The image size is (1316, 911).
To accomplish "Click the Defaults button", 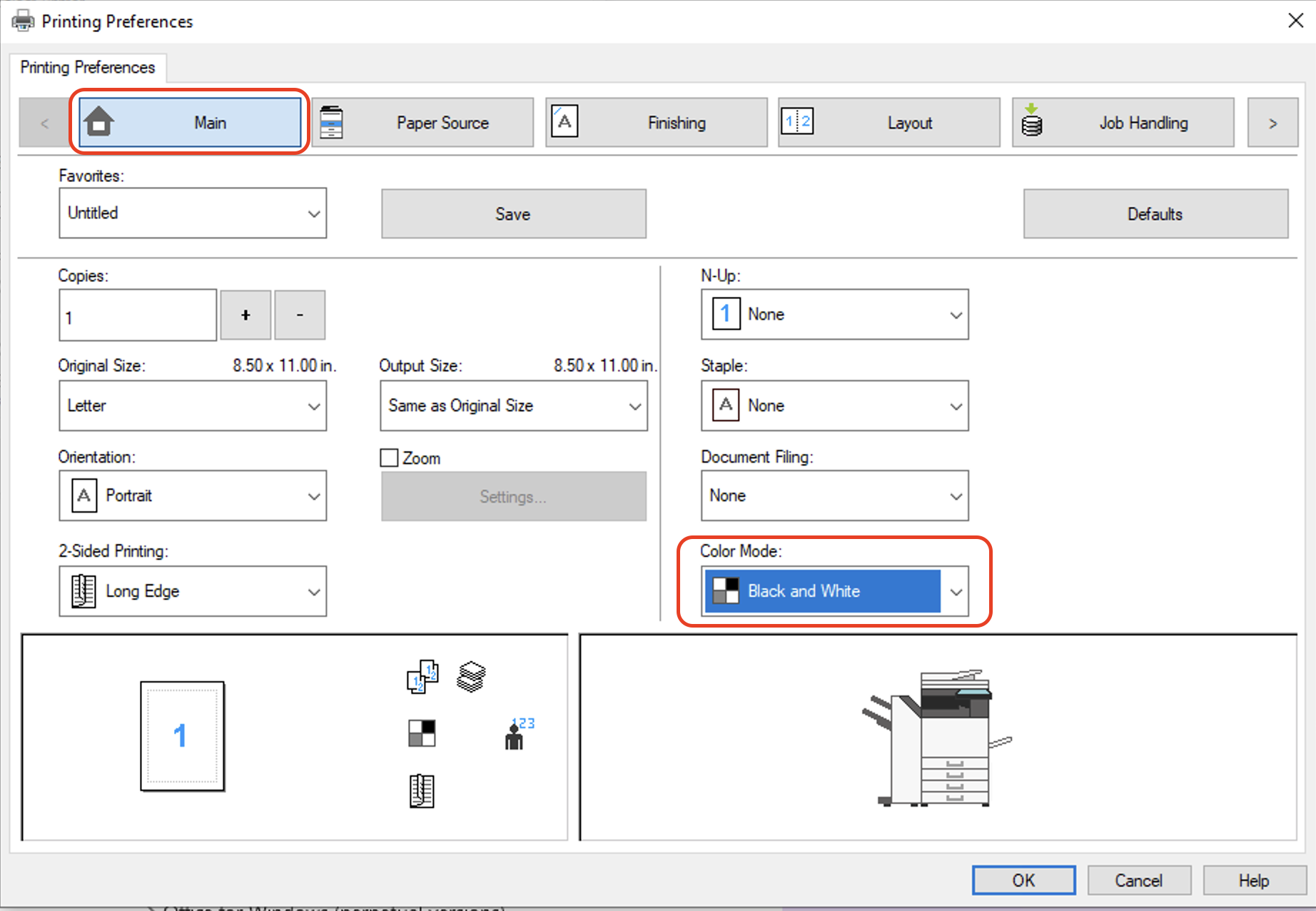I will click(x=1155, y=213).
